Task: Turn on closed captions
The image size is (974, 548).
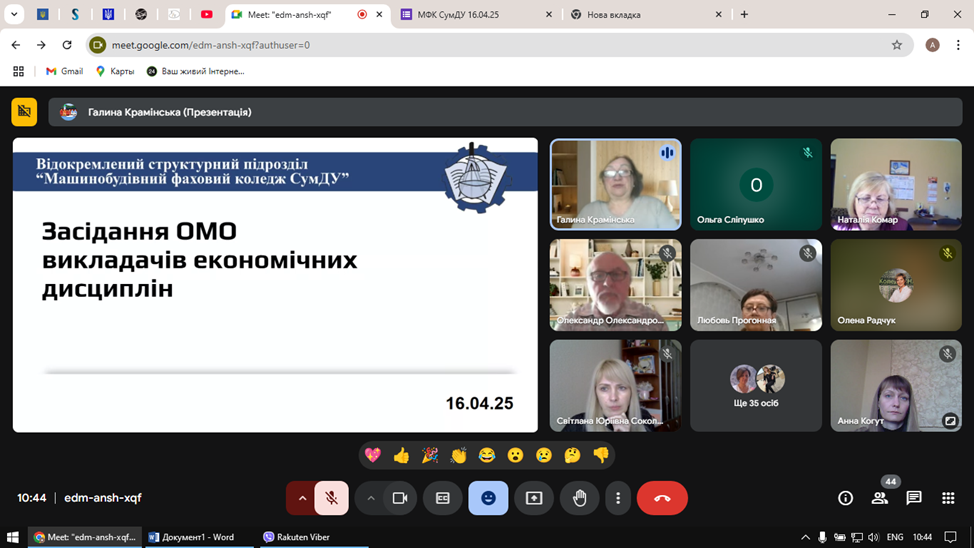Action: (x=443, y=498)
